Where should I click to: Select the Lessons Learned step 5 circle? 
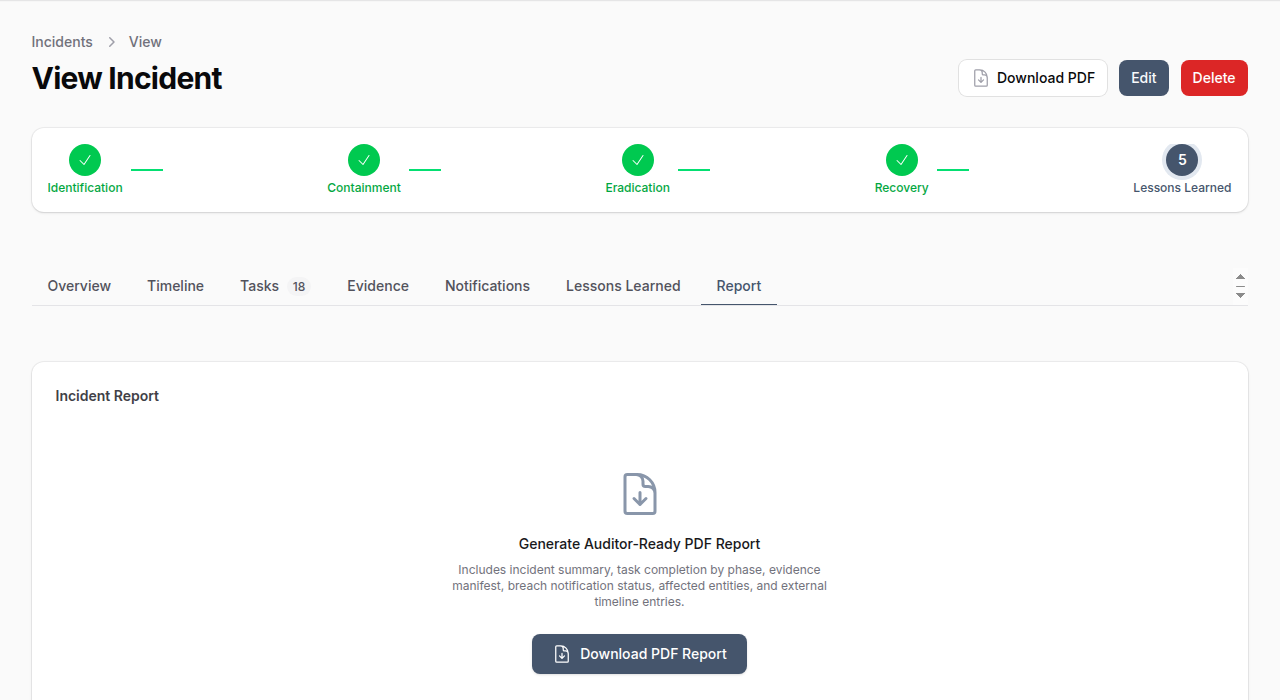(1182, 160)
